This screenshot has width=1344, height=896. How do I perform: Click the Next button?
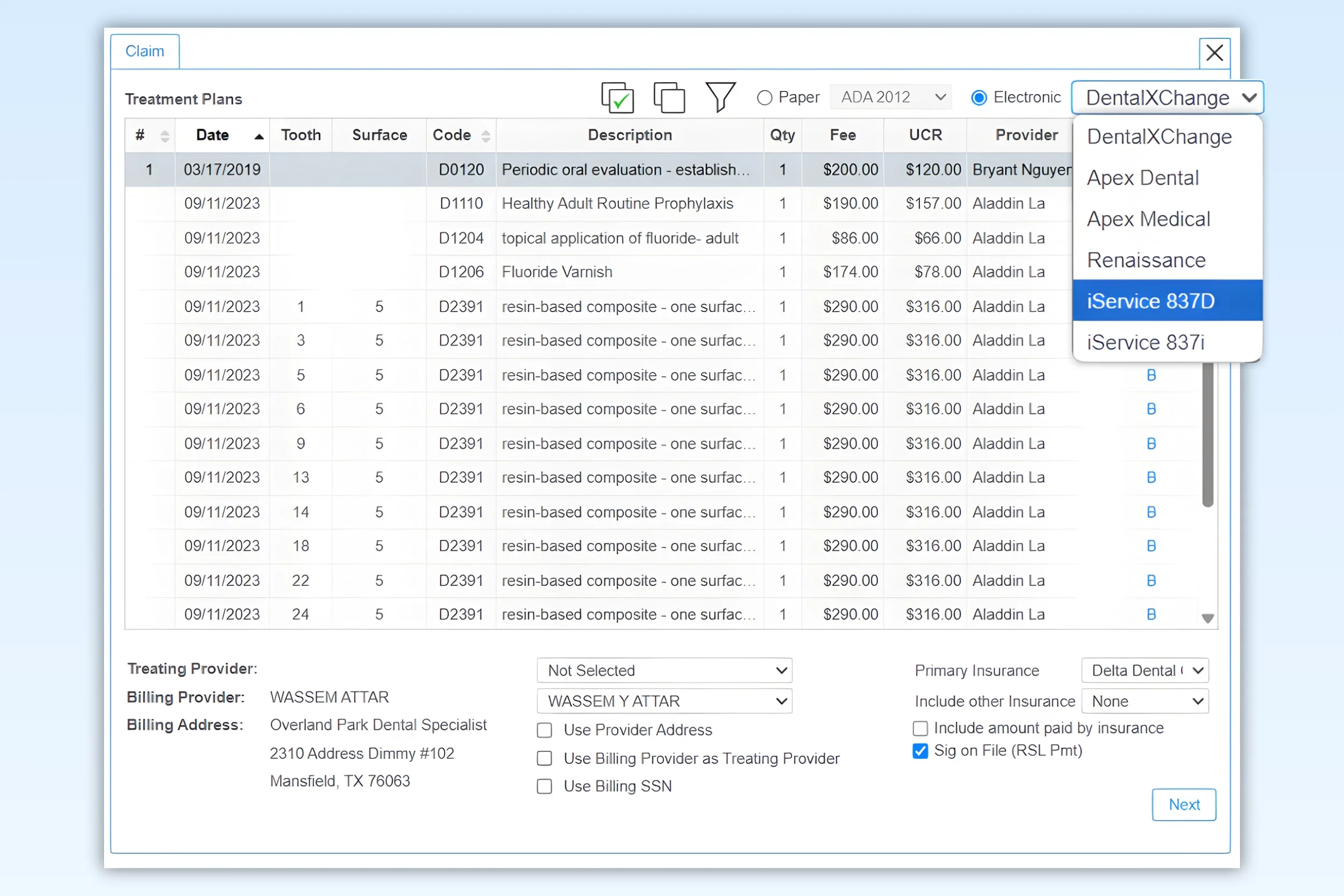[x=1183, y=805]
